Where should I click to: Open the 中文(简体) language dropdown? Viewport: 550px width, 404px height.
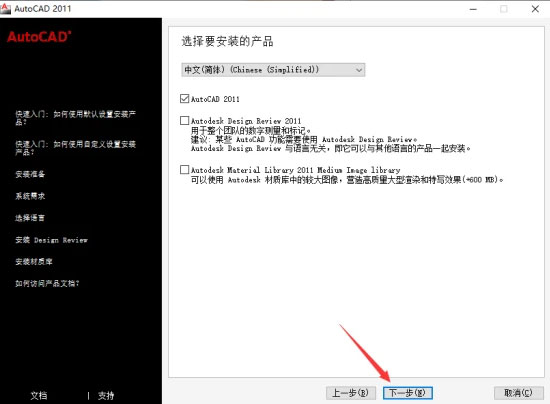273,70
